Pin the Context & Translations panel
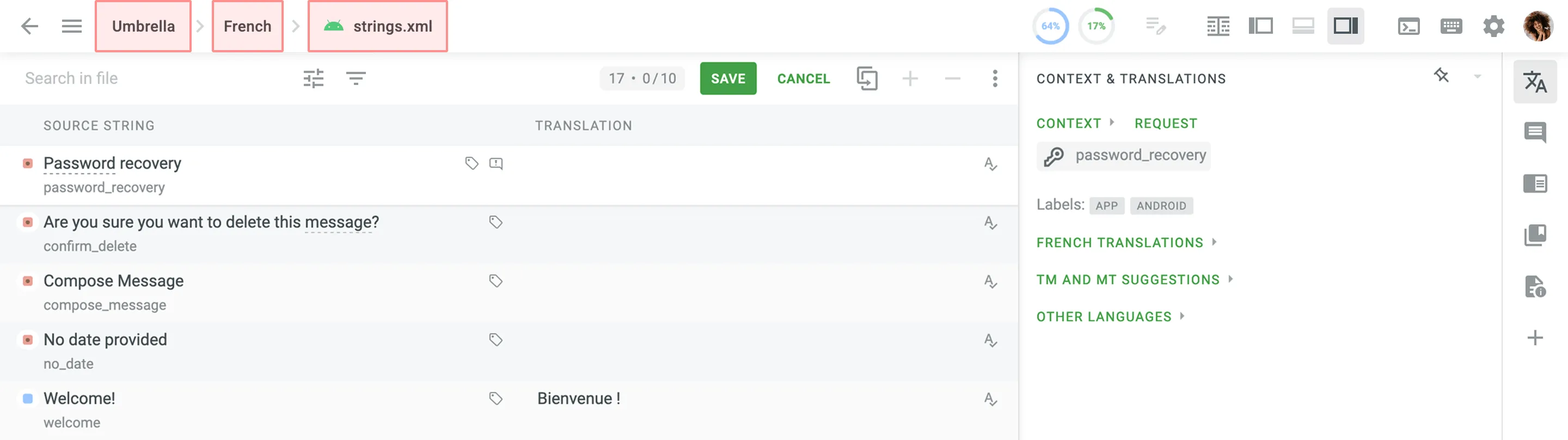 pos(1441,76)
